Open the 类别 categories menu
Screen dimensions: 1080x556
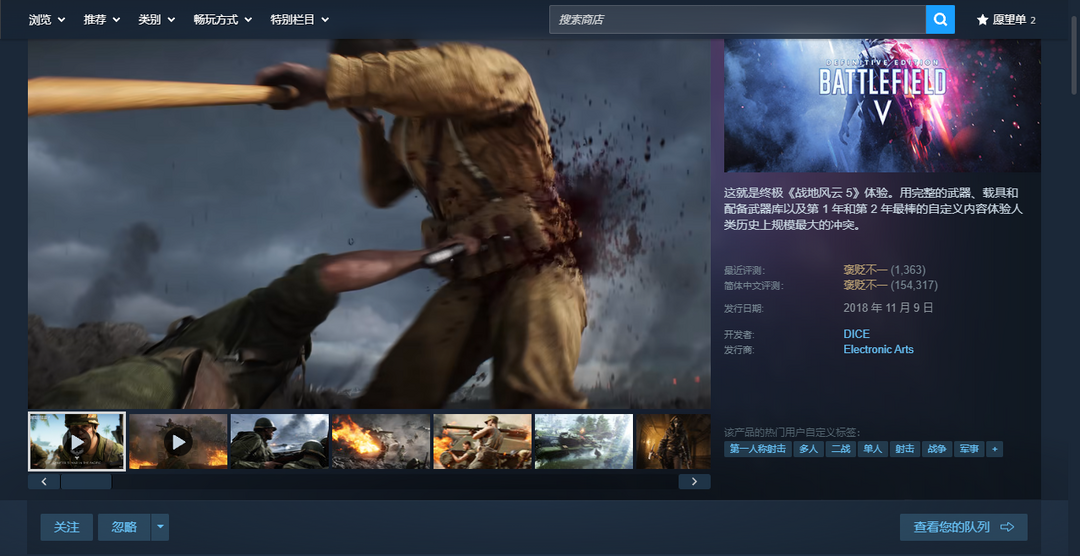[x=156, y=20]
